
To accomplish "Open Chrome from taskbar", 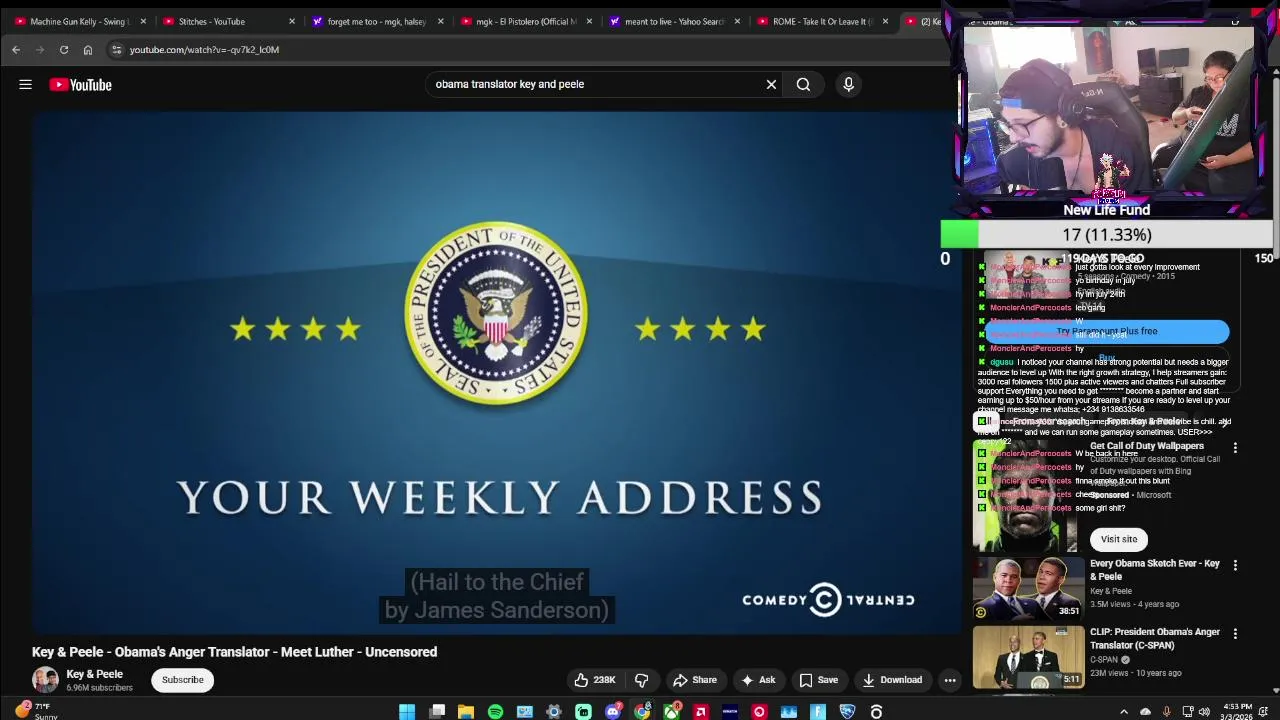I will click(x=642, y=712).
